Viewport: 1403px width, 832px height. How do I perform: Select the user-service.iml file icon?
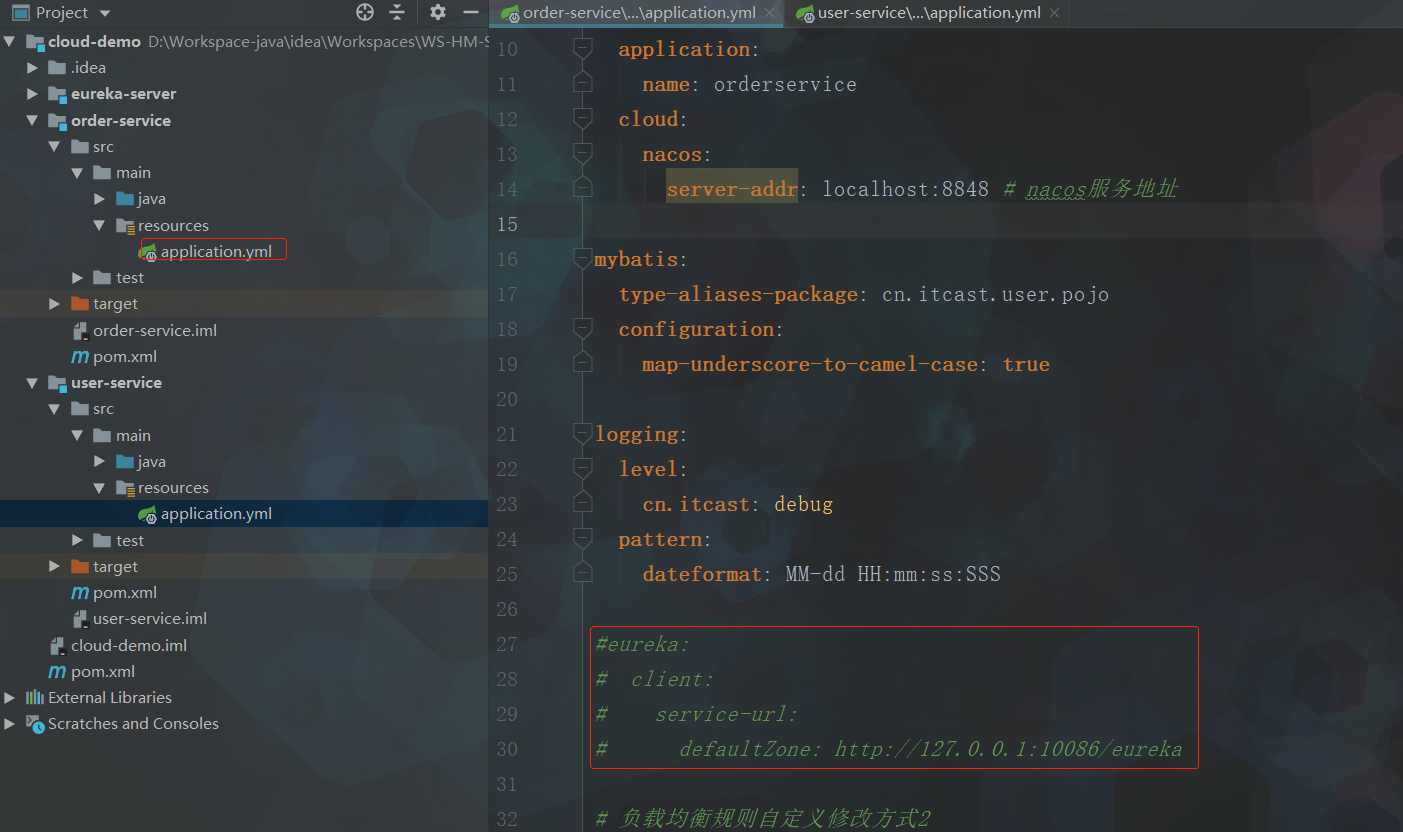pyautogui.click(x=80, y=619)
